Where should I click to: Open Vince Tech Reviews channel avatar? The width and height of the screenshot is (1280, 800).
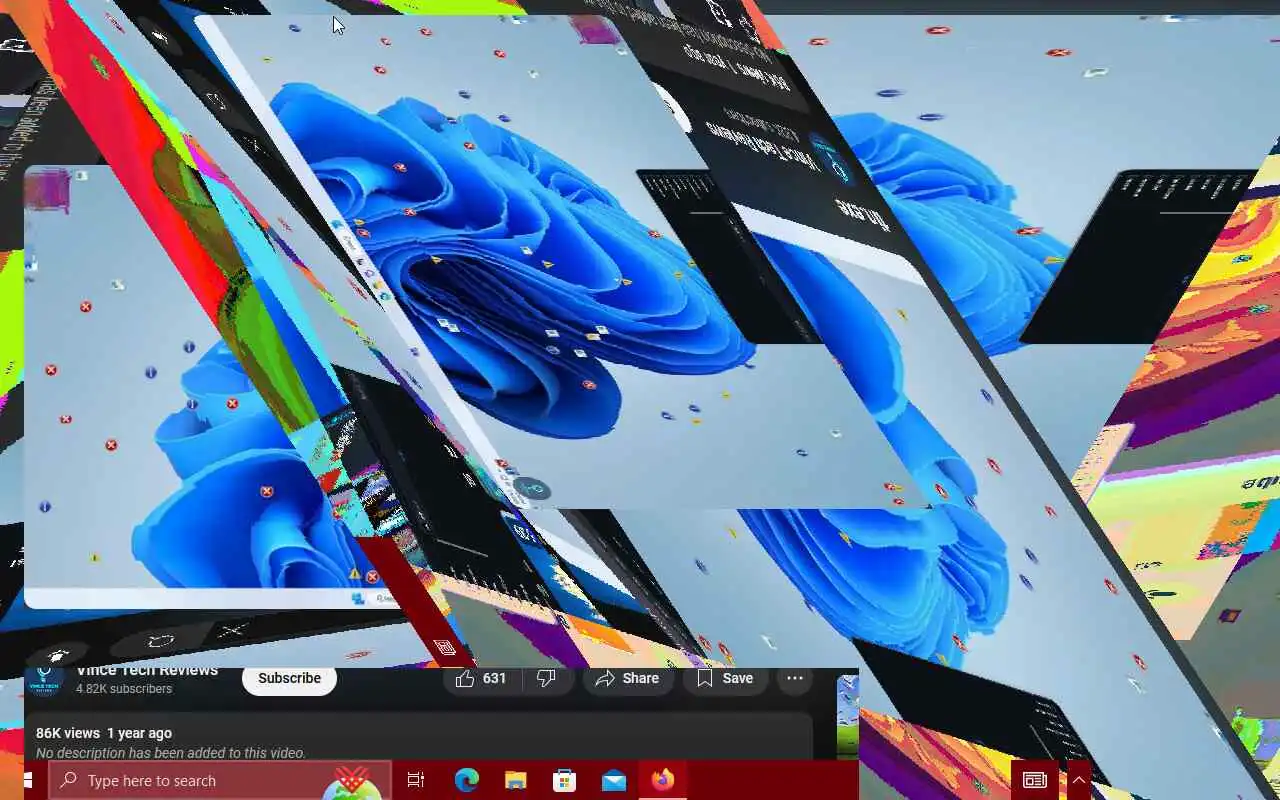(x=45, y=680)
